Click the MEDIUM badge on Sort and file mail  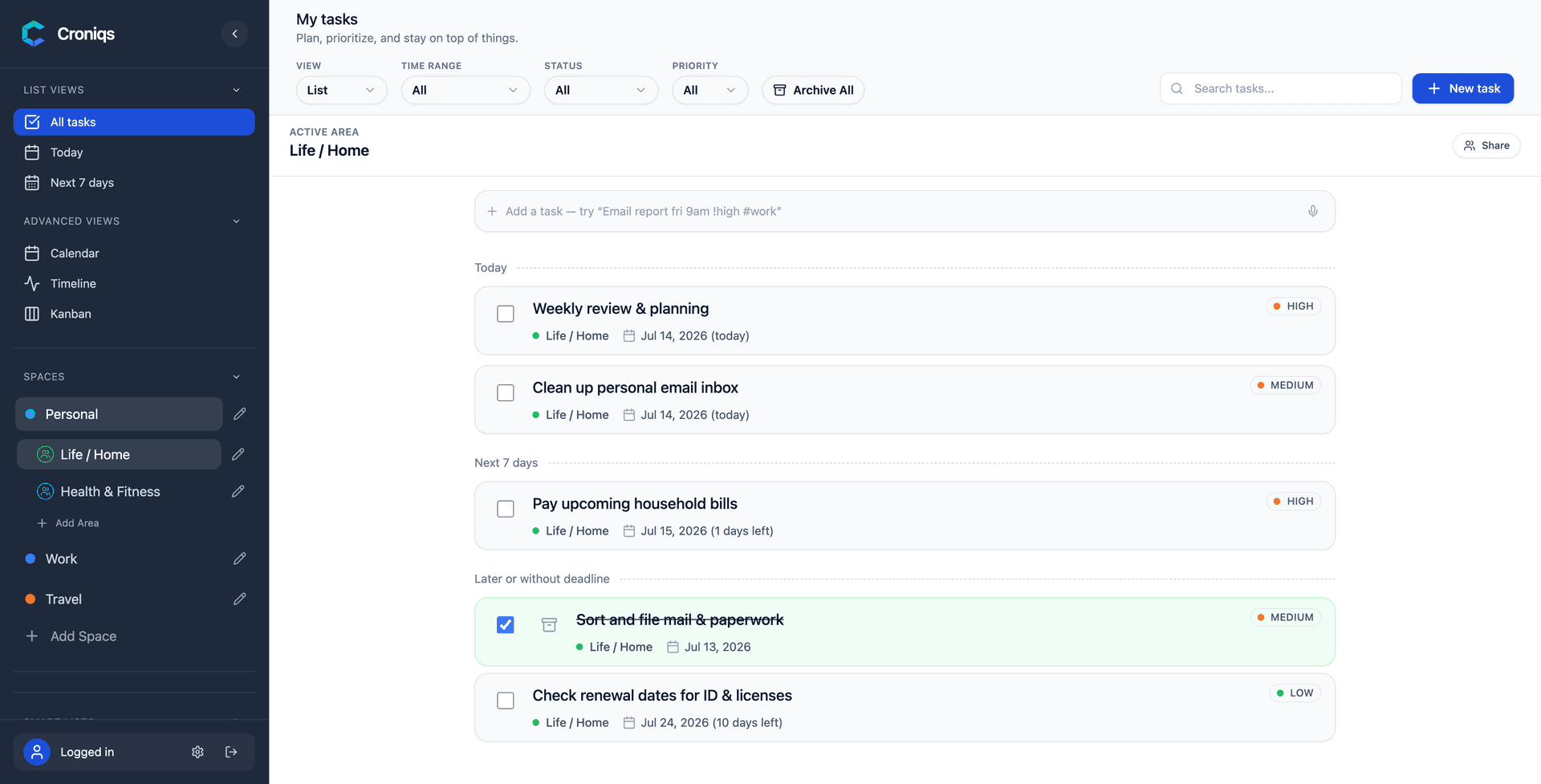[x=1285, y=617]
